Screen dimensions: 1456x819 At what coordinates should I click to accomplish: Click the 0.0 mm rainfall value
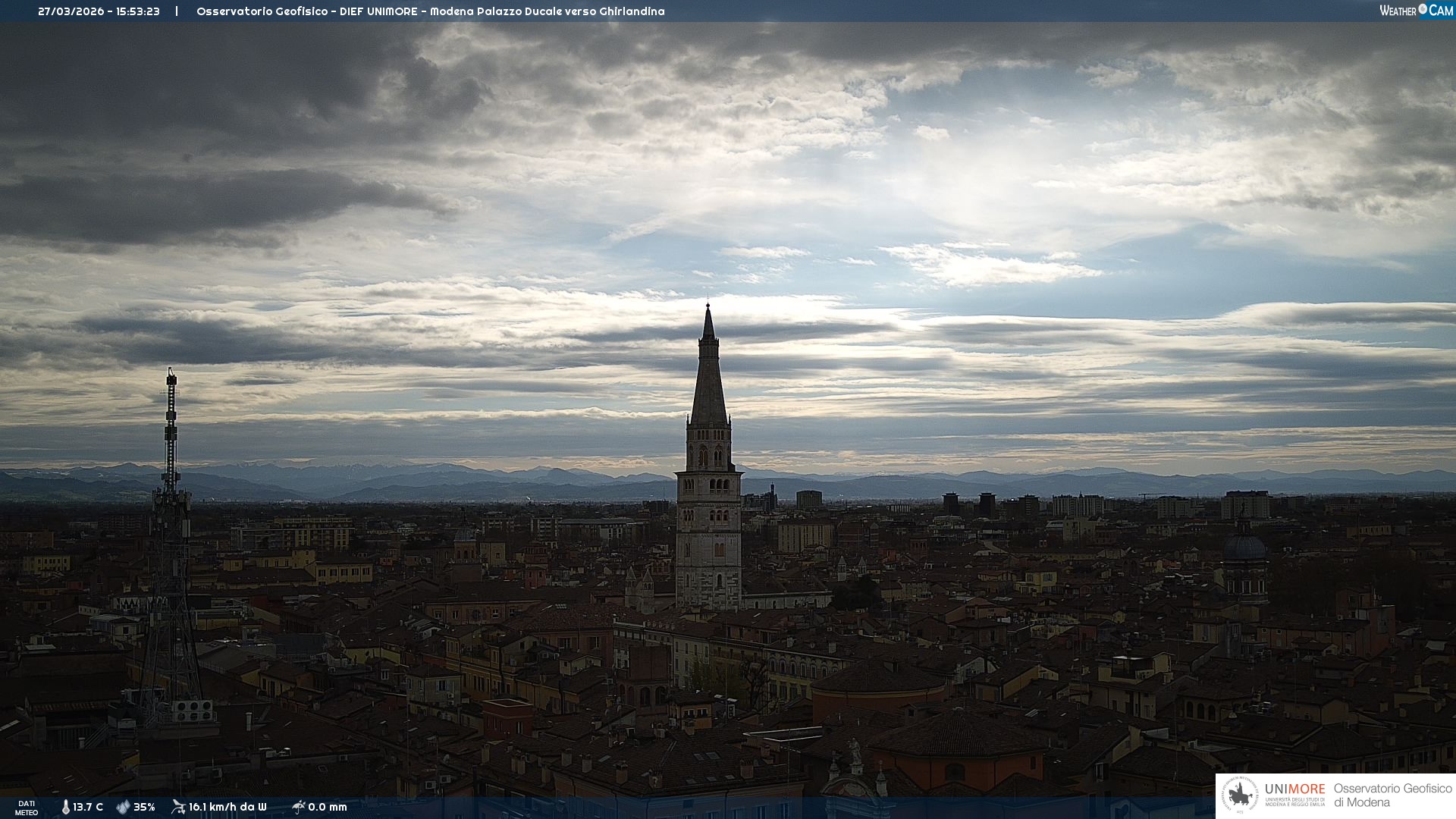pyautogui.click(x=328, y=808)
